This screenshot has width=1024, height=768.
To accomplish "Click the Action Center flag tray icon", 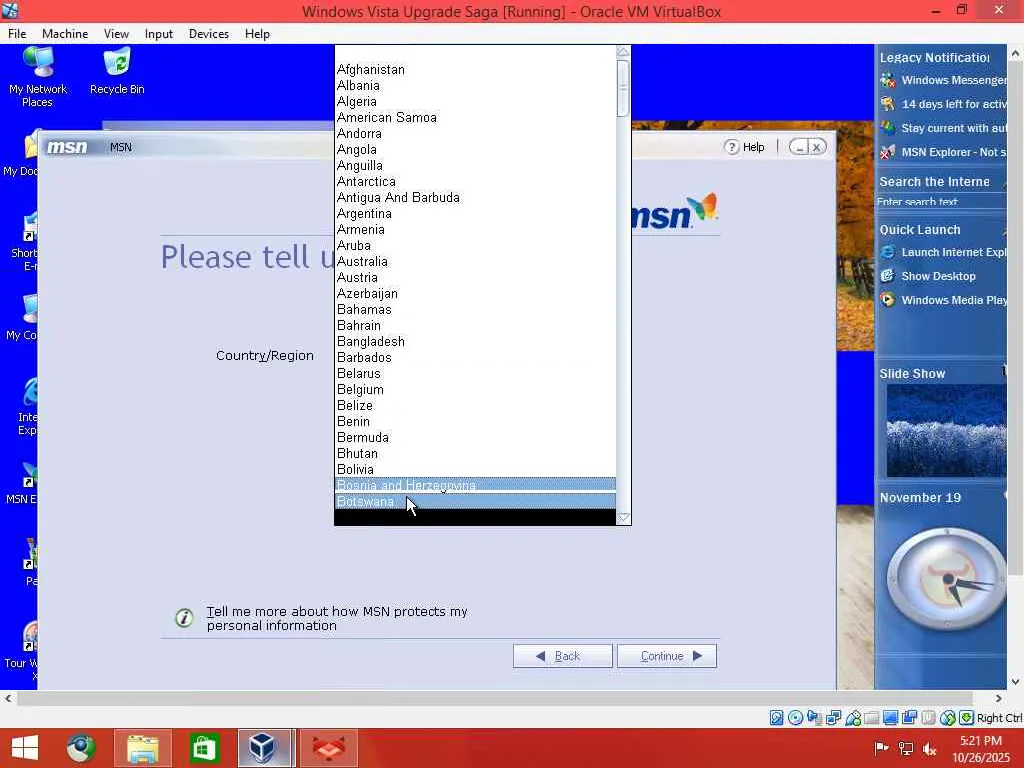I will (x=881, y=749).
